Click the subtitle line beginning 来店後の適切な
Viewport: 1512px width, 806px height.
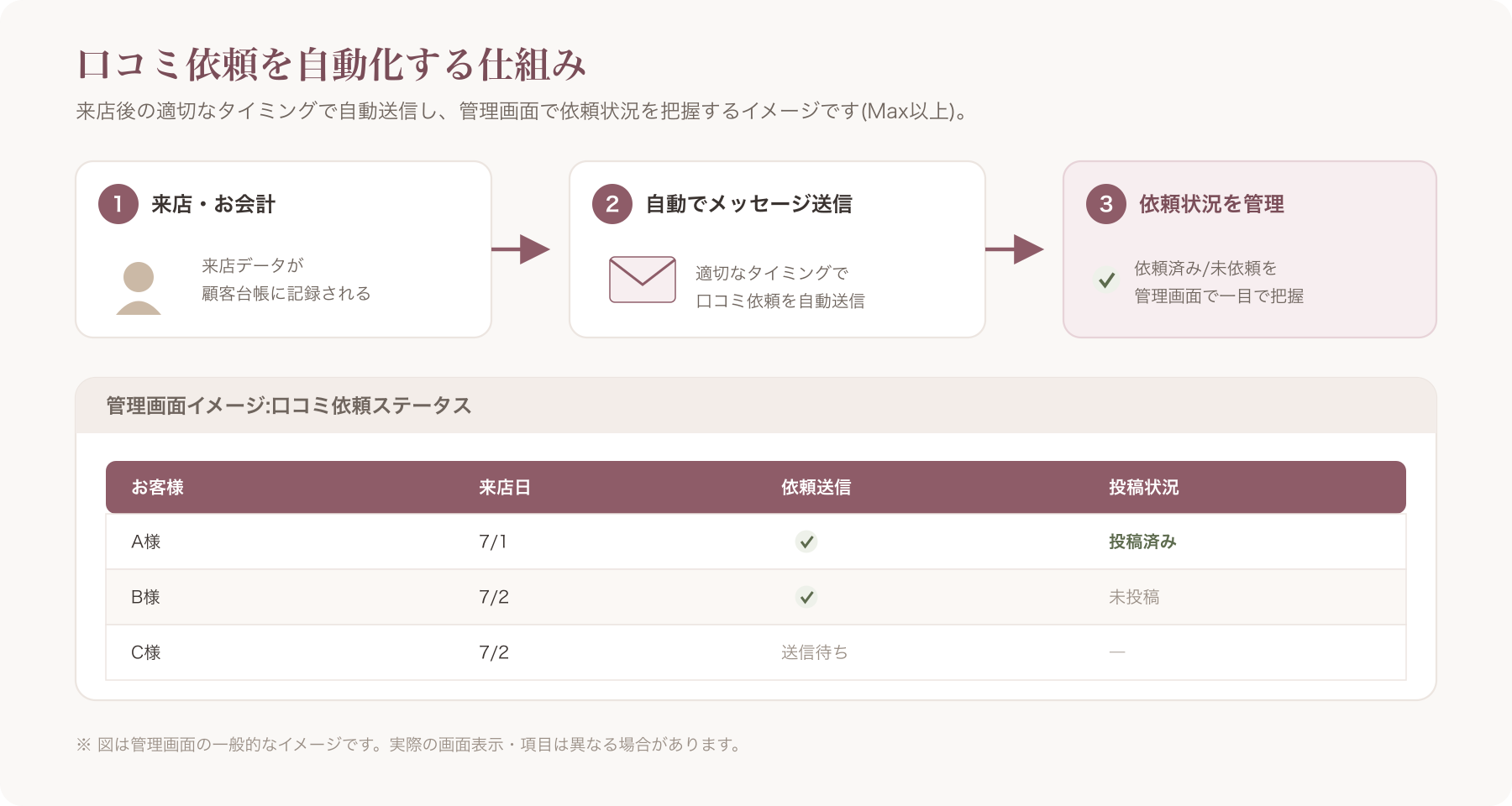click(x=523, y=111)
